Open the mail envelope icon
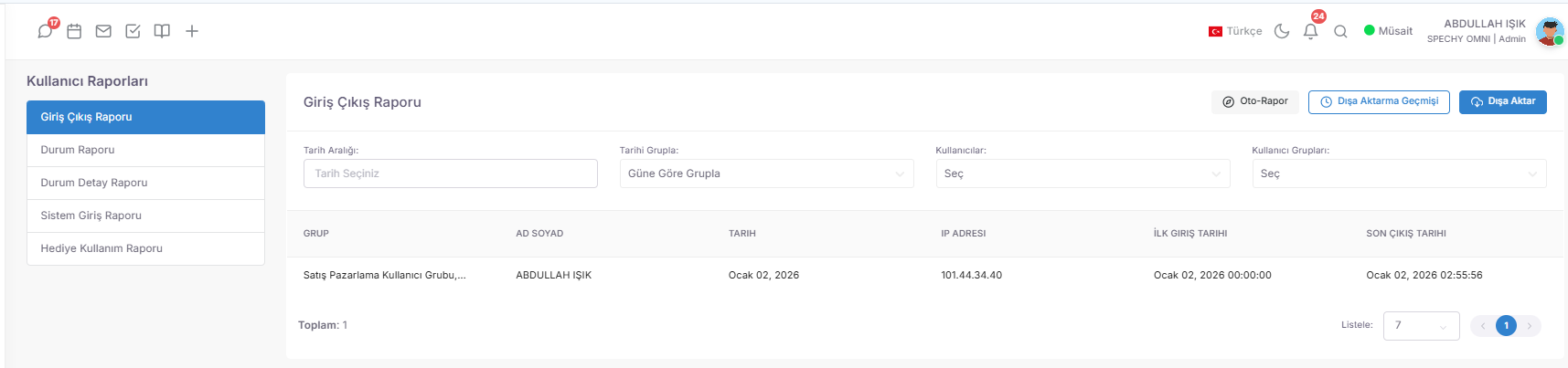Screen dimensions: 1568x368 (x=103, y=31)
